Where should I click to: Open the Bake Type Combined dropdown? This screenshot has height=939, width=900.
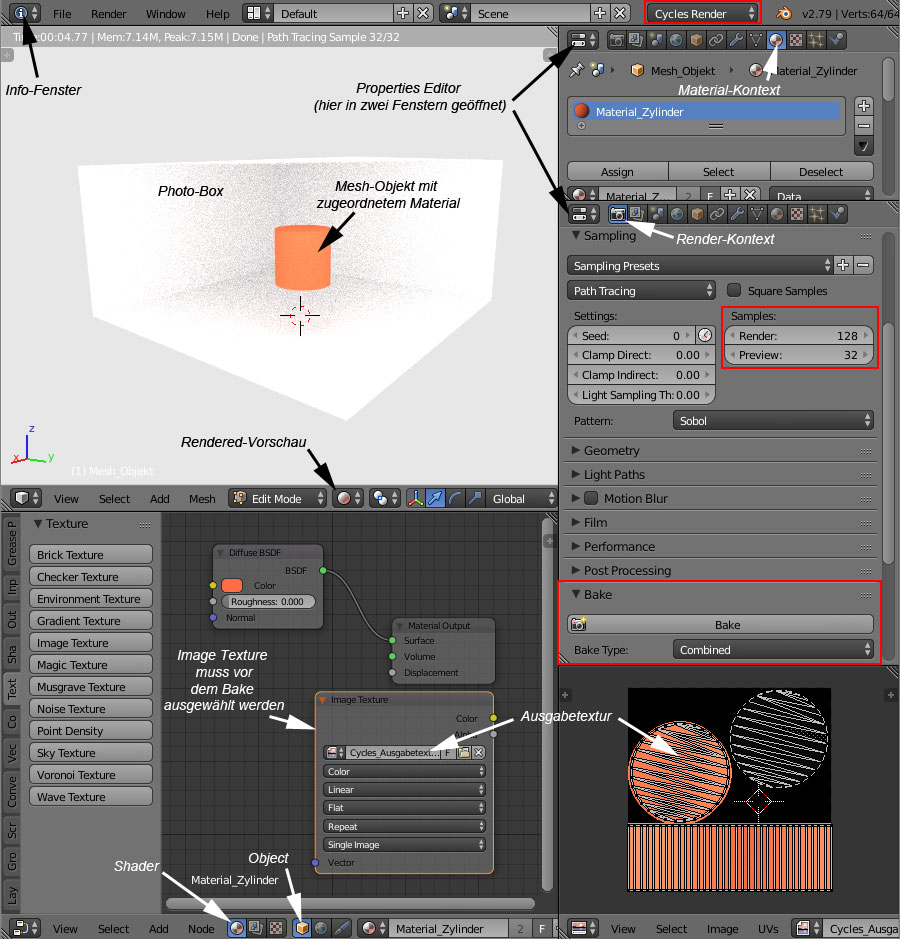772,650
